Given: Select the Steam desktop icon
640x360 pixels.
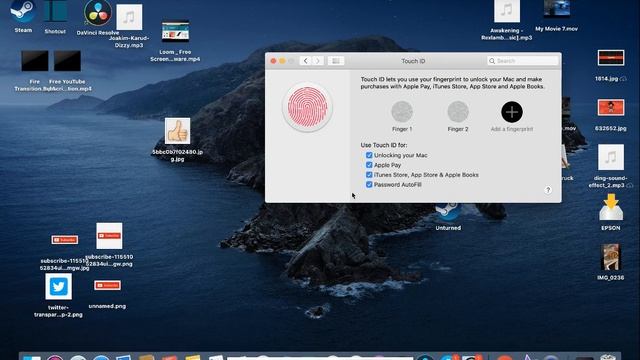Looking at the screenshot, I should point(23,11).
